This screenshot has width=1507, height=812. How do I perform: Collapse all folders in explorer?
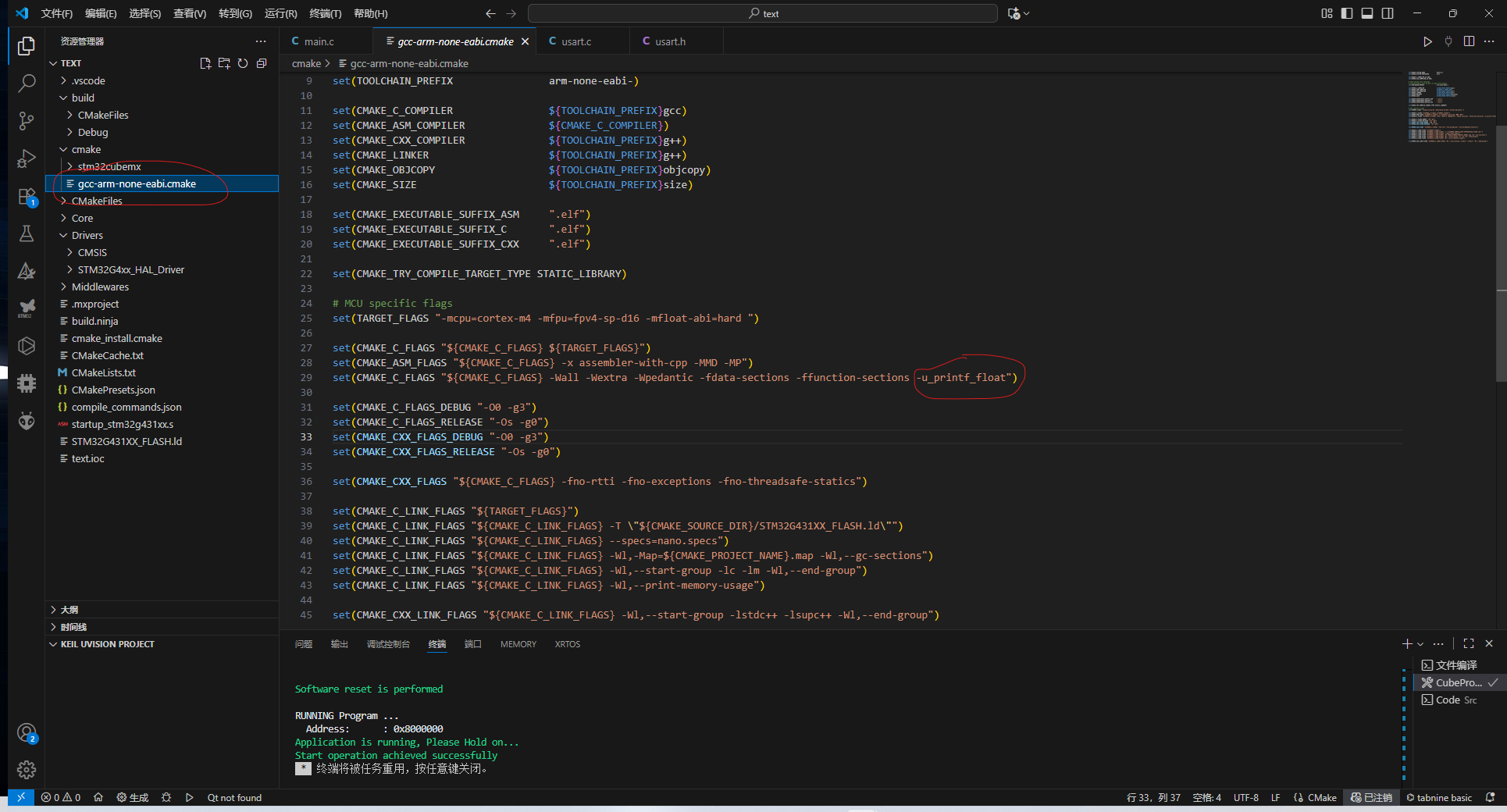(x=262, y=63)
